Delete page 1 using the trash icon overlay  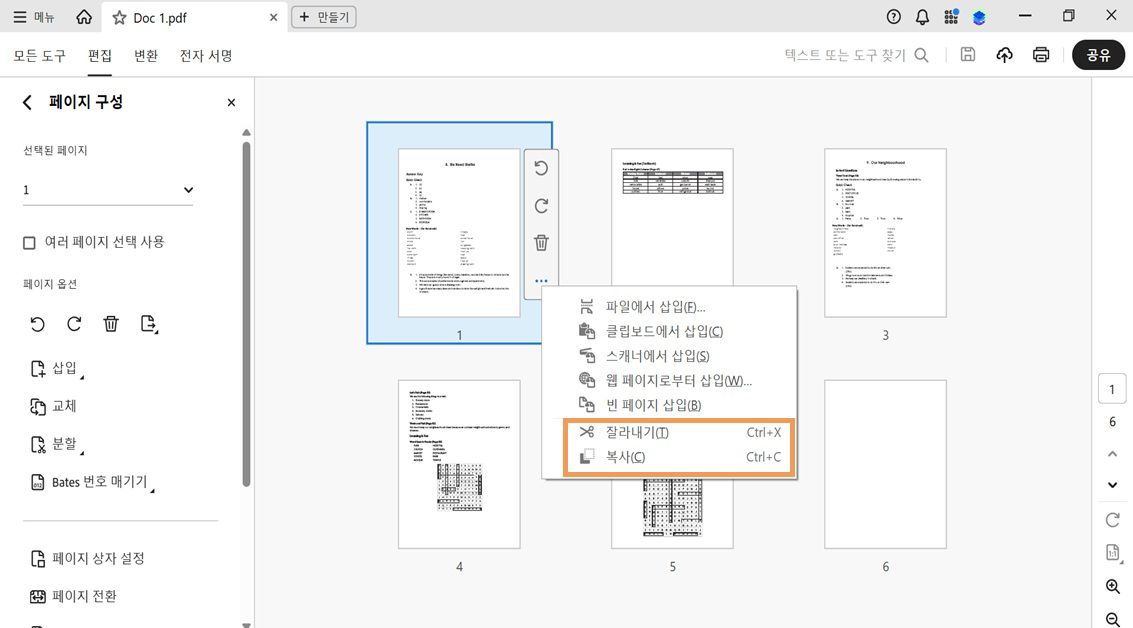pyautogui.click(x=541, y=242)
